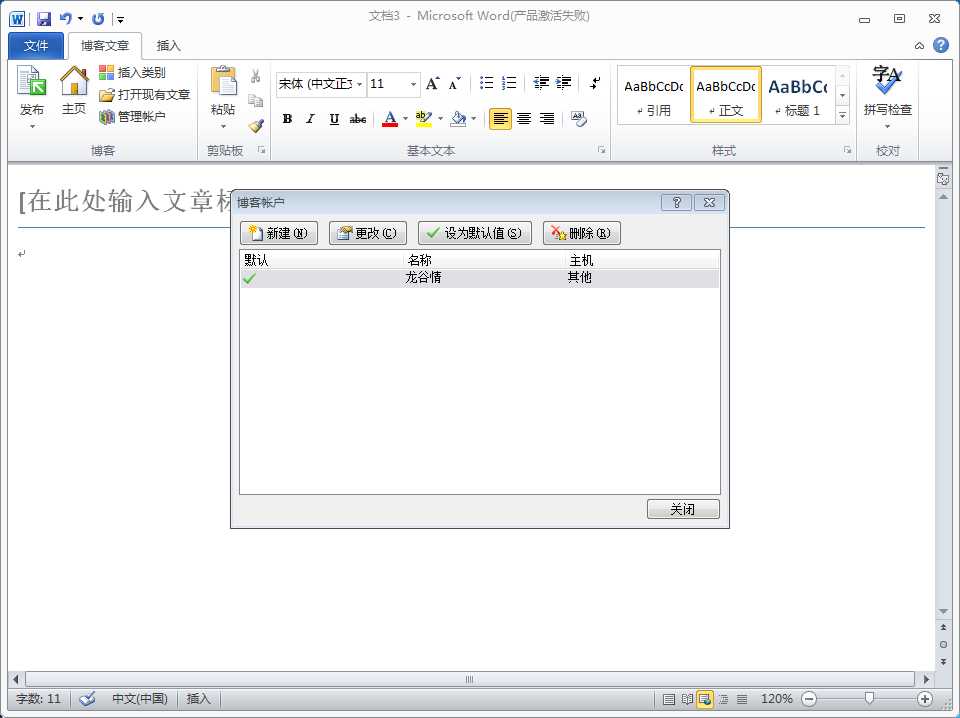Viewport: 960px width, 718px height.
Task: Click Remove (删除) account button
Action: pos(582,233)
